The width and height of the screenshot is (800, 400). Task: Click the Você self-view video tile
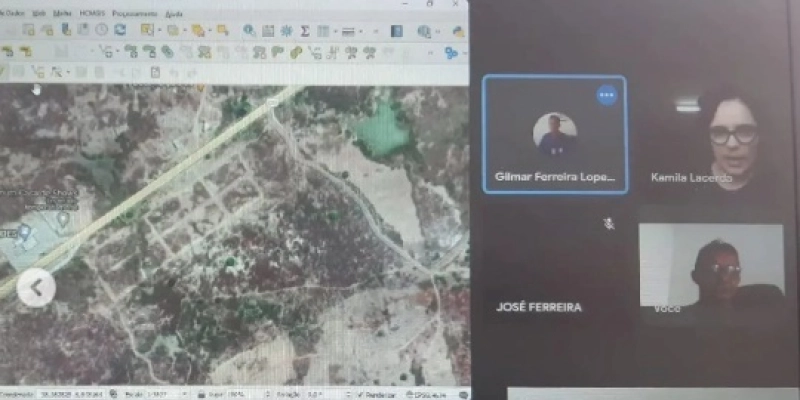pos(711,272)
